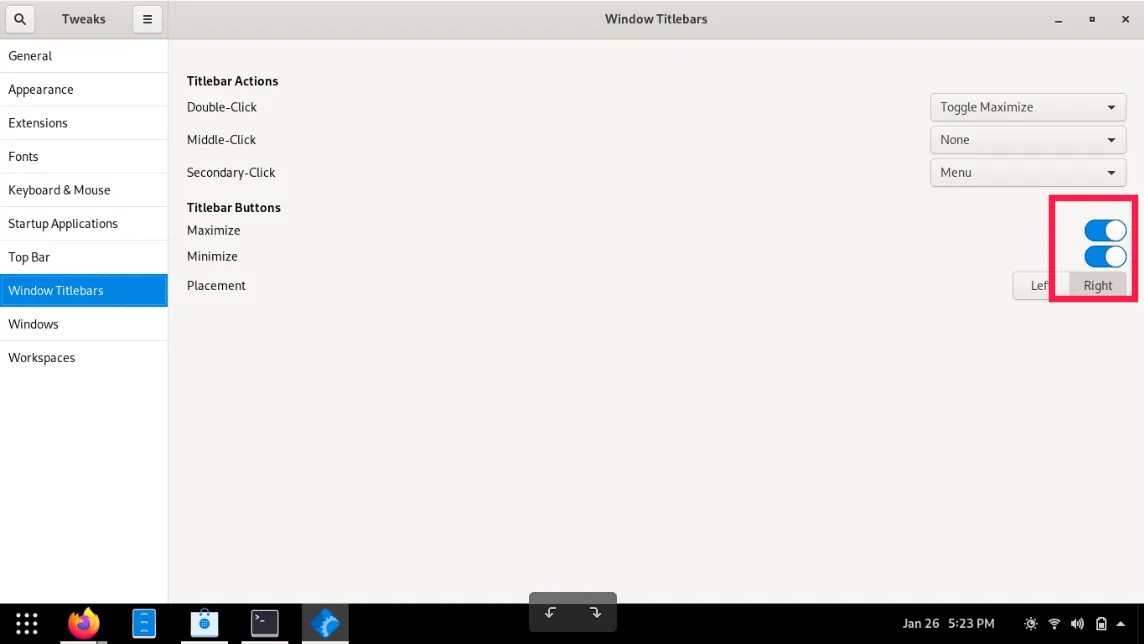Open the Software store from the taskbar
Image resolution: width=1144 pixels, height=644 pixels.
point(204,622)
